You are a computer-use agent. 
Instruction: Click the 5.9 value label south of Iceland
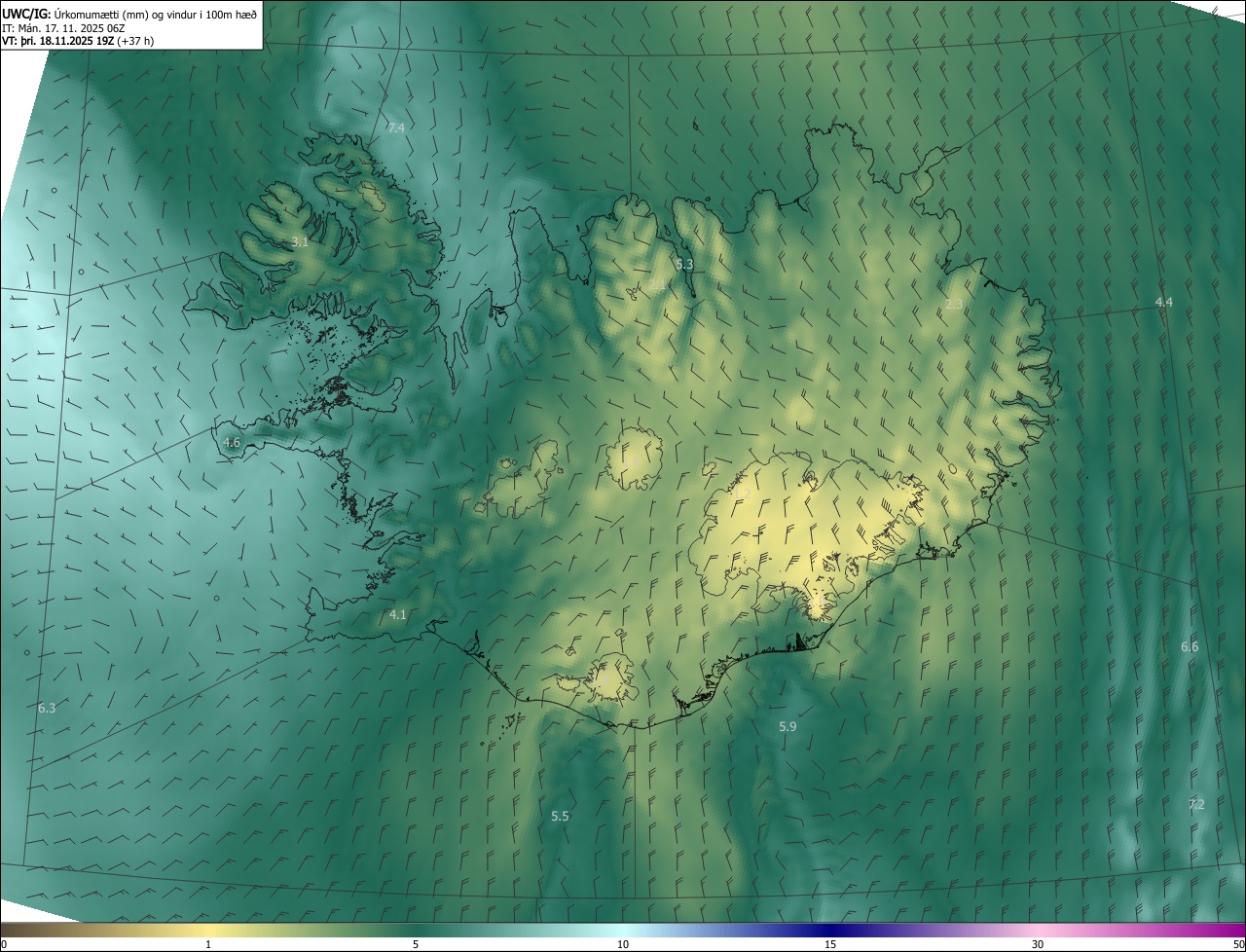click(788, 726)
